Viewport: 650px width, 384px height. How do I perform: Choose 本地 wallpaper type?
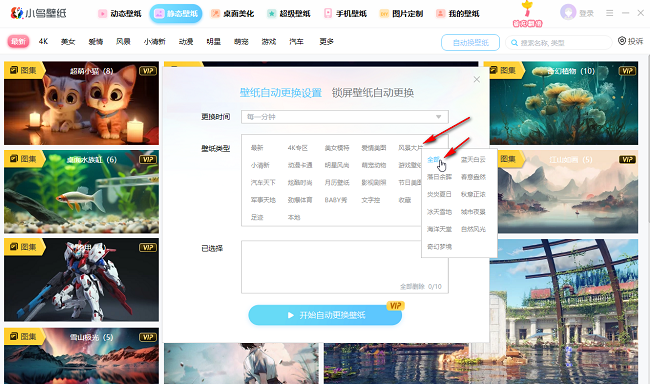click(294, 218)
